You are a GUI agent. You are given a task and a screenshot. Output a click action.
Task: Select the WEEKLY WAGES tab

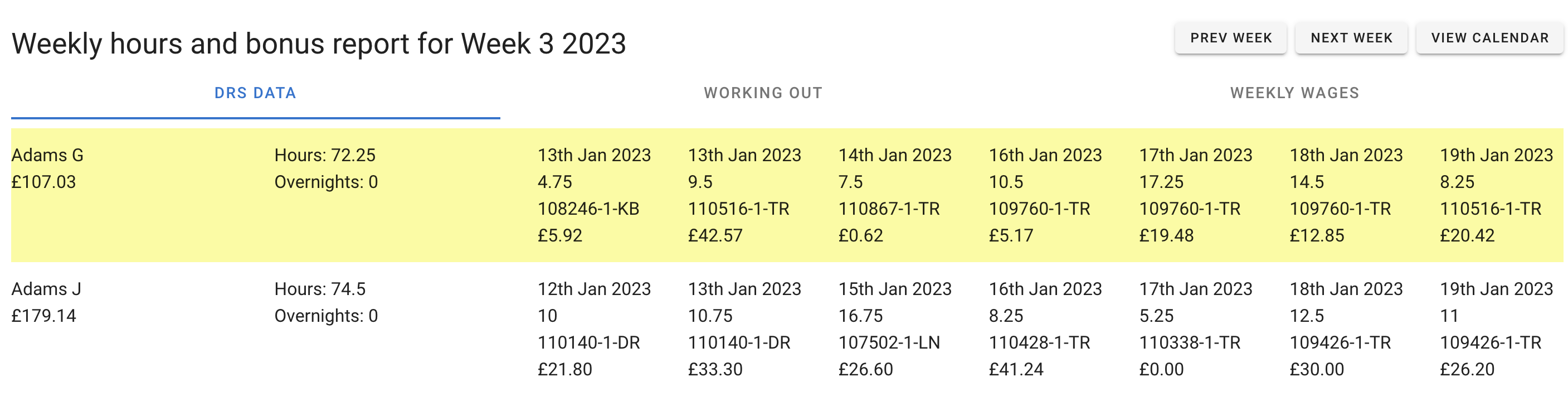[x=1294, y=93]
